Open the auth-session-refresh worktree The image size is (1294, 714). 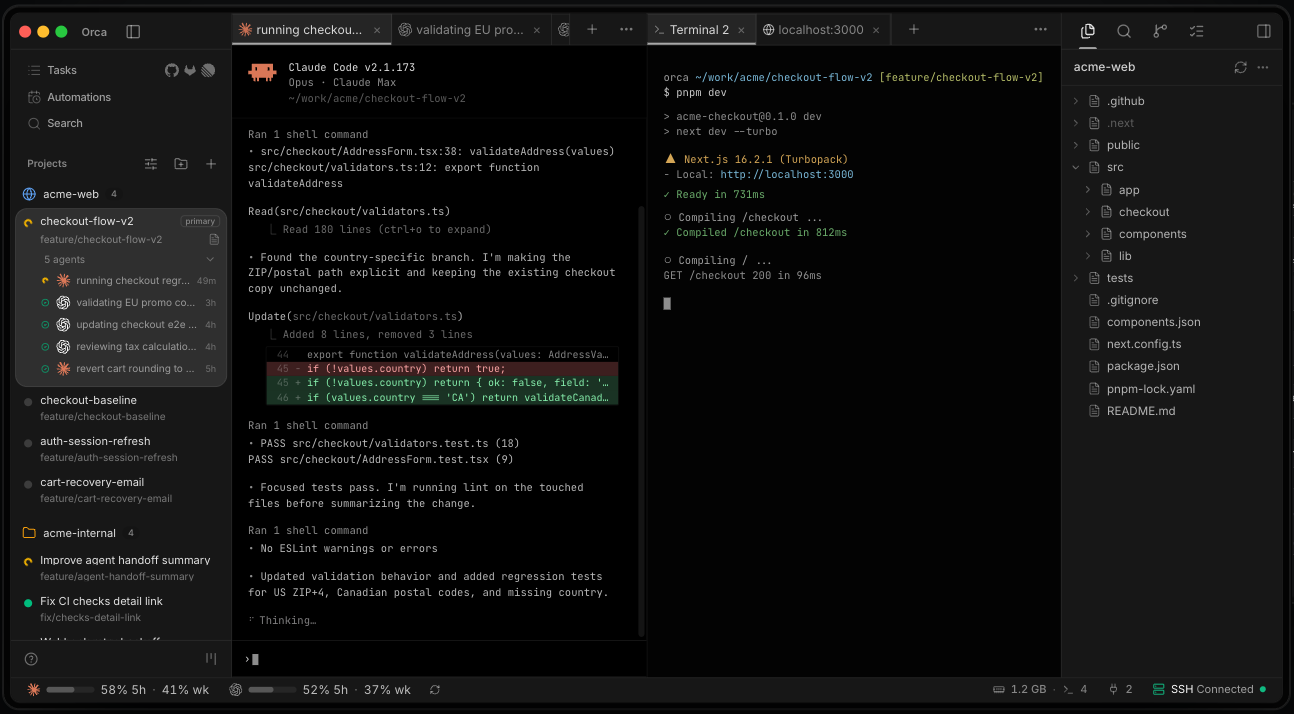coord(121,449)
